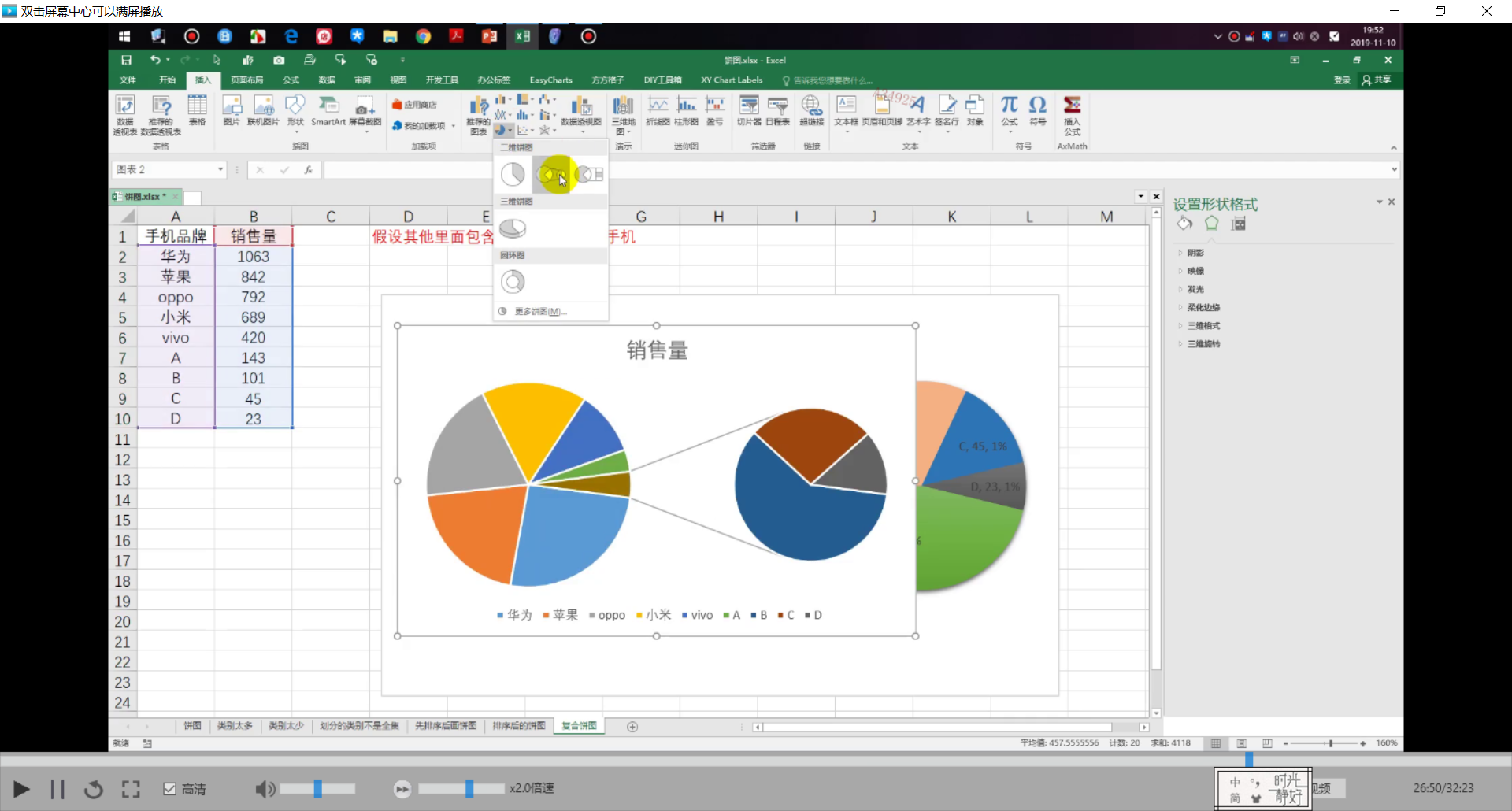
Task: Add a new sheet with the plus button
Action: coord(632,727)
